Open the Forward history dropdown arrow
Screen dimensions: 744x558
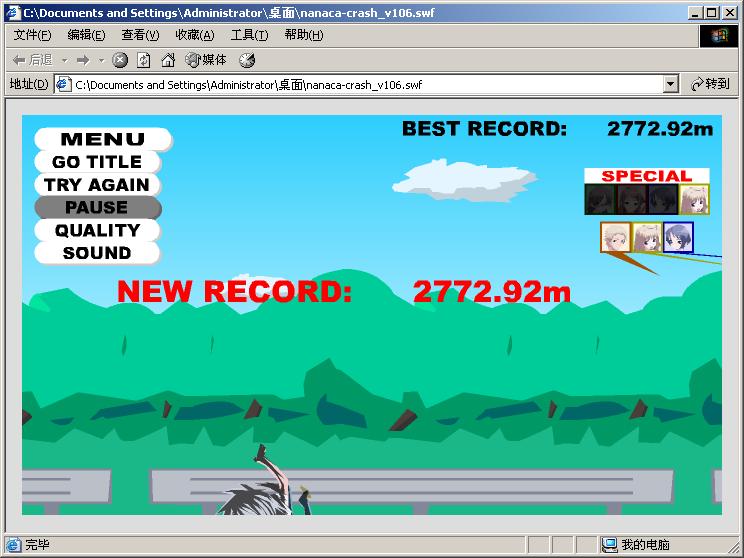[x=101, y=60]
